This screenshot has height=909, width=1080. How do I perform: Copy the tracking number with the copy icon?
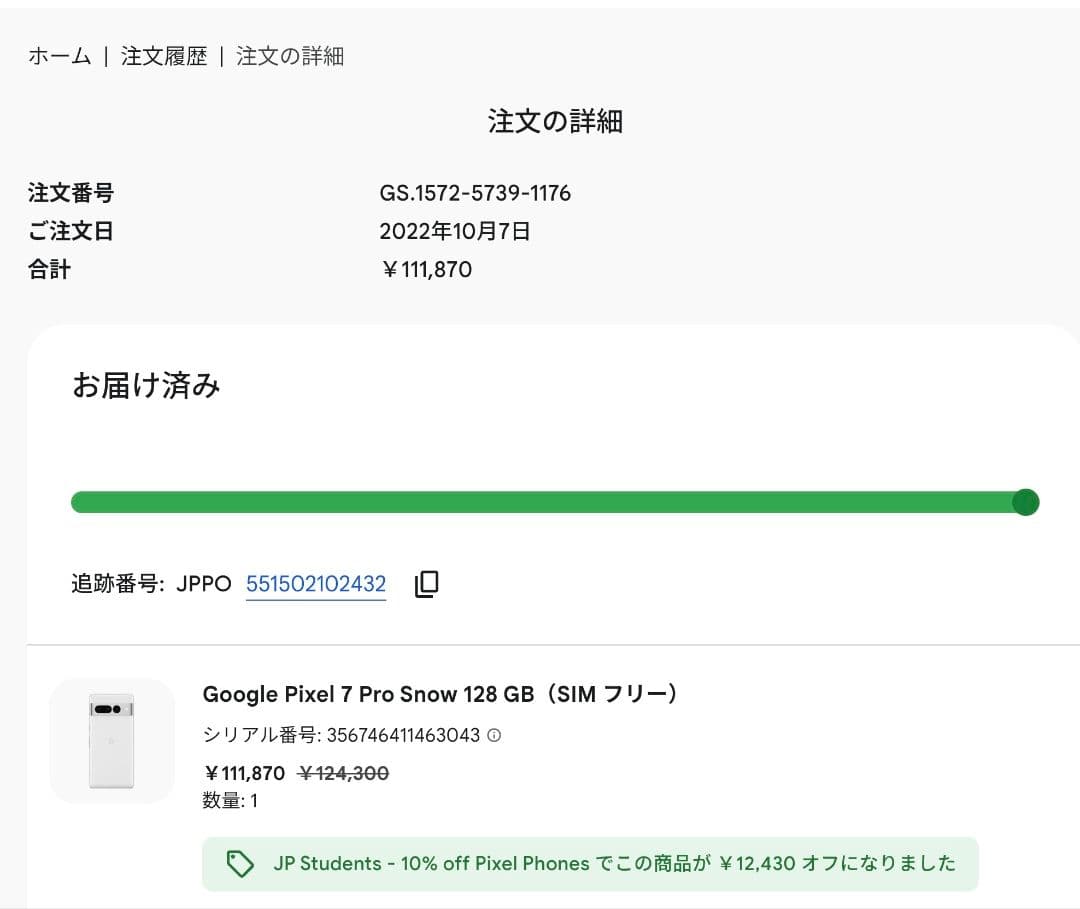pos(426,584)
